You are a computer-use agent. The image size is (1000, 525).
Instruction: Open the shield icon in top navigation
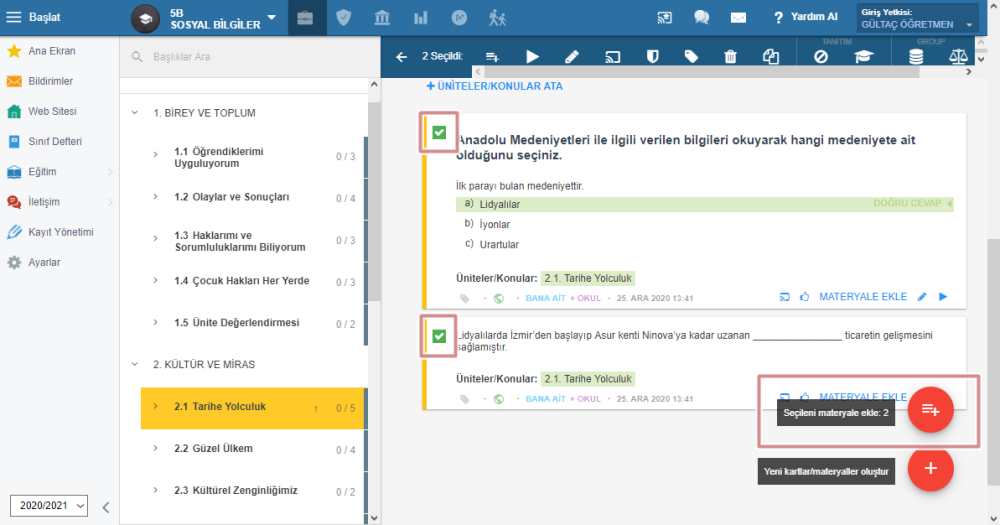tap(344, 18)
